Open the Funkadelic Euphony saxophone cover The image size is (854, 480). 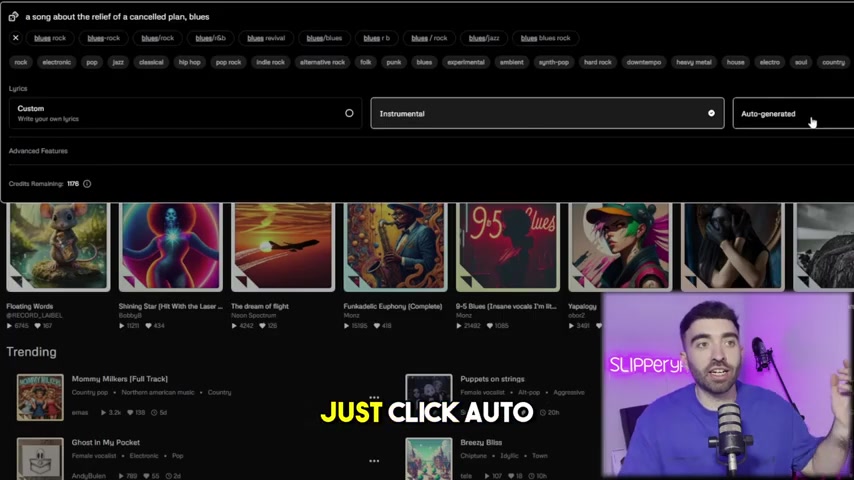[395, 247]
